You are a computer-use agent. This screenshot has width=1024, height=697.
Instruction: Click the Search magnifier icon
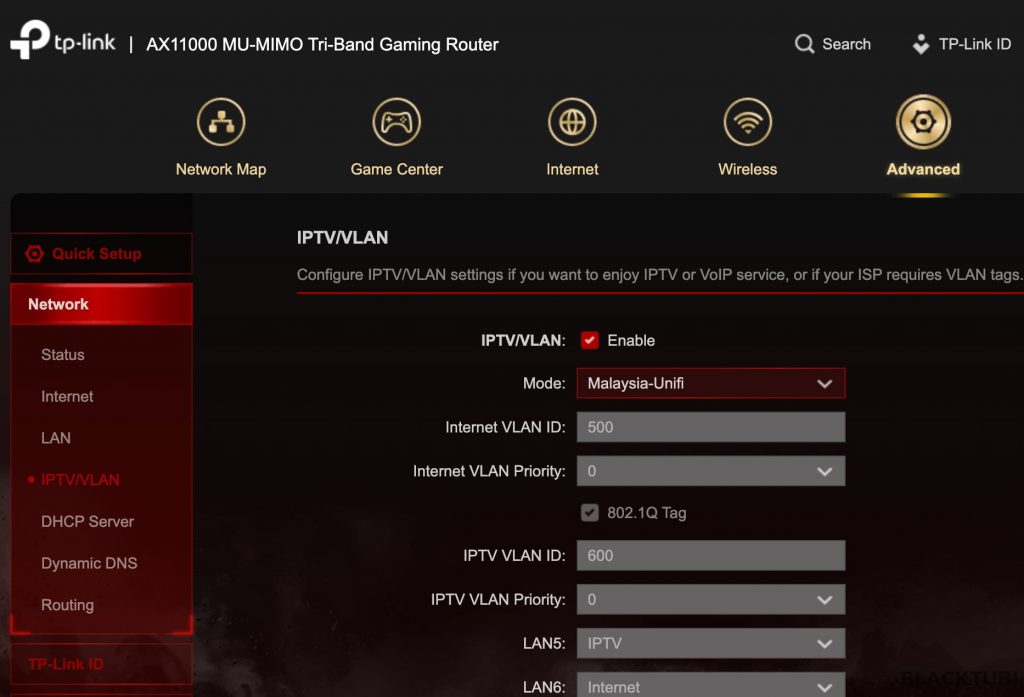point(804,44)
